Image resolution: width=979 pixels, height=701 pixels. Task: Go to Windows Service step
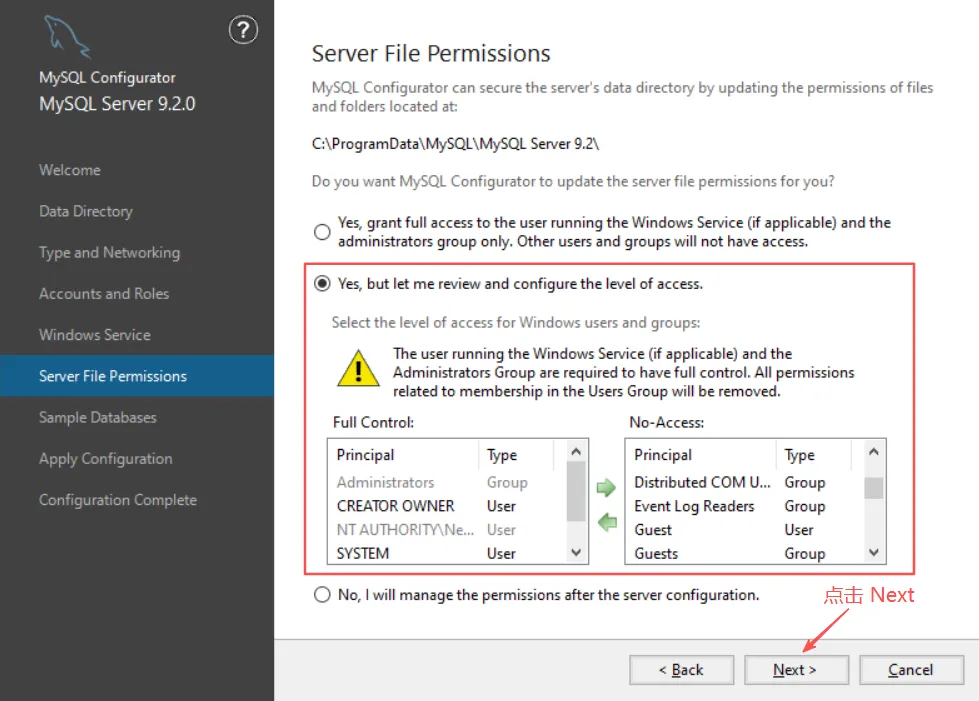[x=95, y=335]
